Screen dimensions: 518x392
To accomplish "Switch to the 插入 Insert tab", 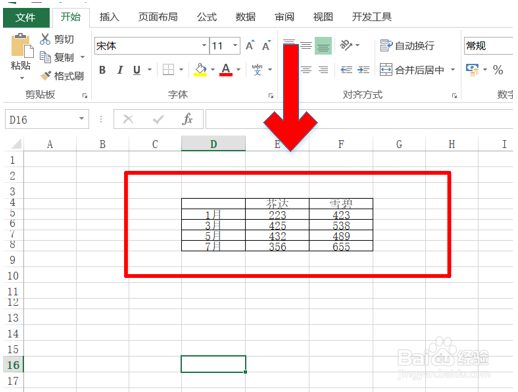I will [x=109, y=17].
